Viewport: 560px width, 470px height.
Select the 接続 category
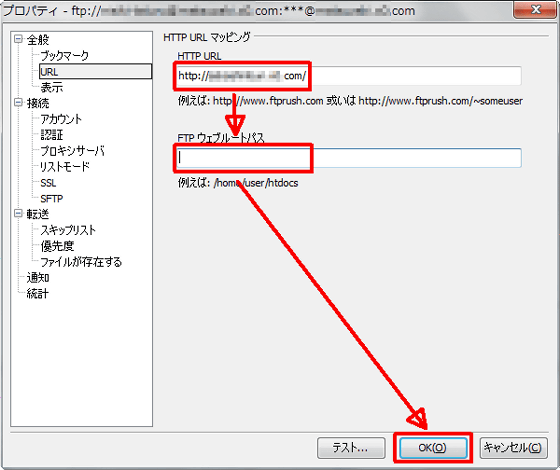tap(38, 103)
